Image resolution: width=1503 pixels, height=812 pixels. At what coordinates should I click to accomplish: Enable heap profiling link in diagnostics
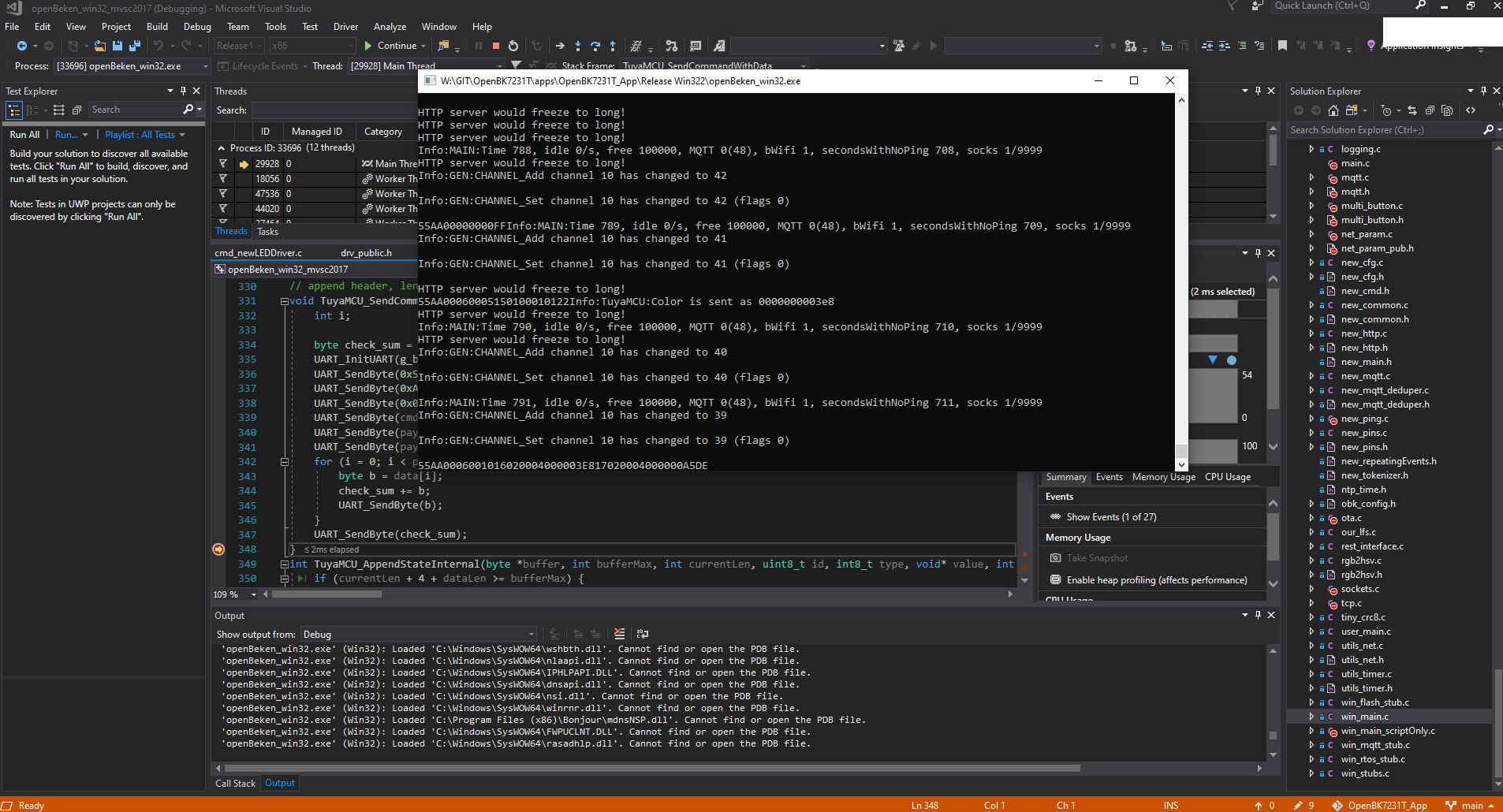pyautogui.click(x=1157, y=580)
